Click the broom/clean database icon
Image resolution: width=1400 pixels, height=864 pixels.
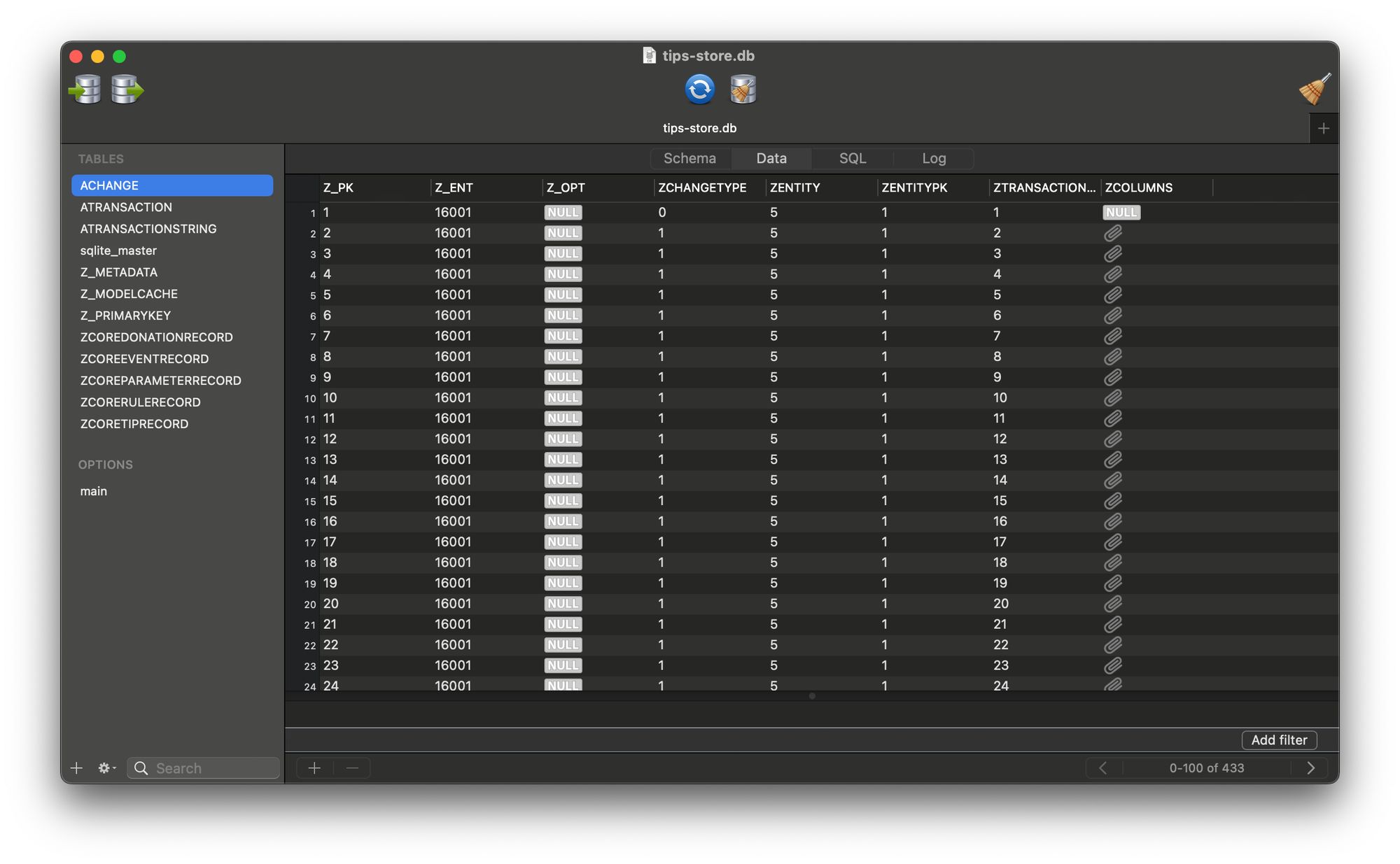point(1313,88)
